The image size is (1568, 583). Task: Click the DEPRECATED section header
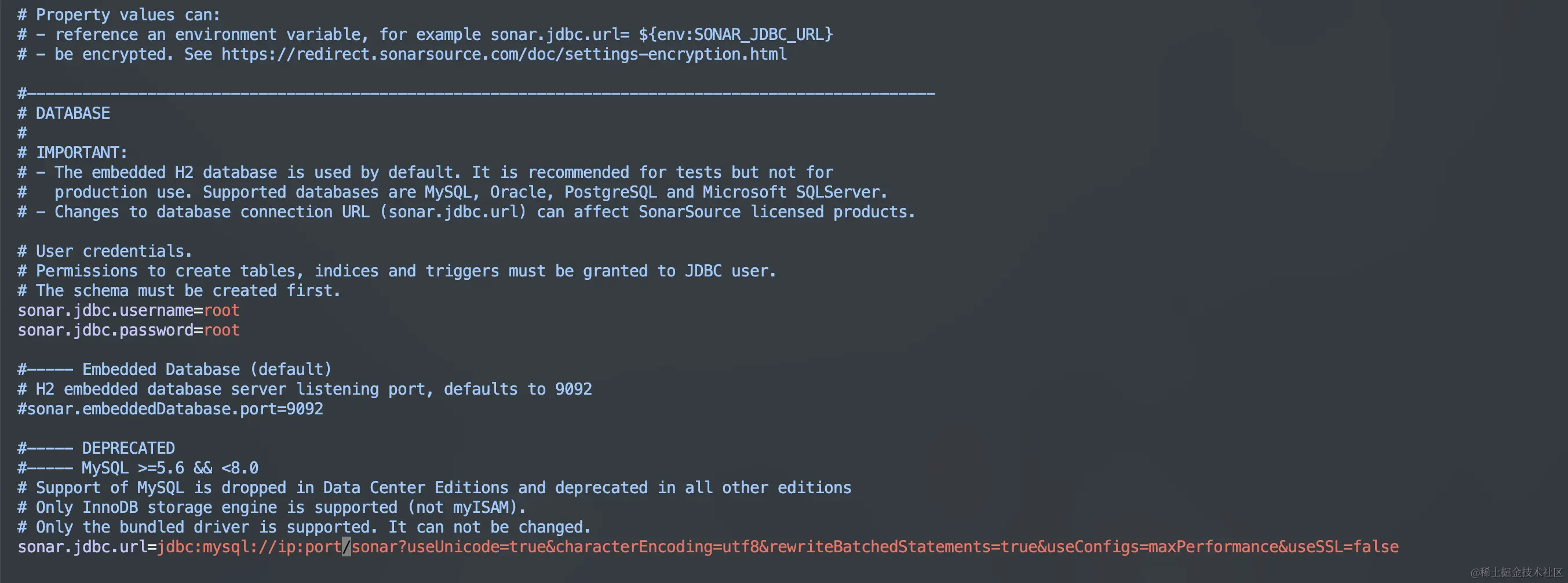[129, 448]
